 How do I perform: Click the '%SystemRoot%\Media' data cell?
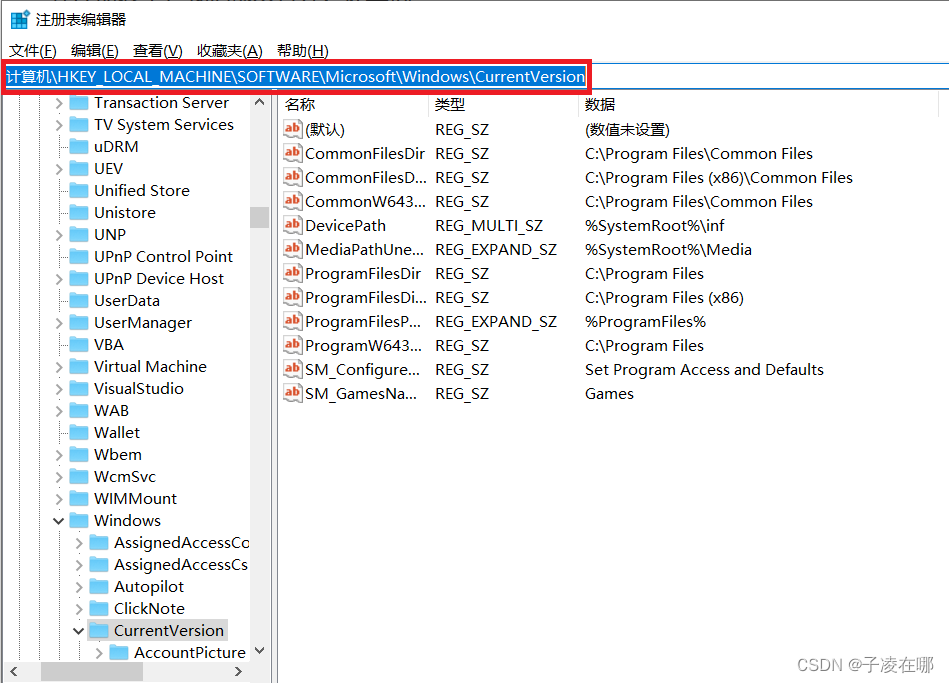click(668, 250)
